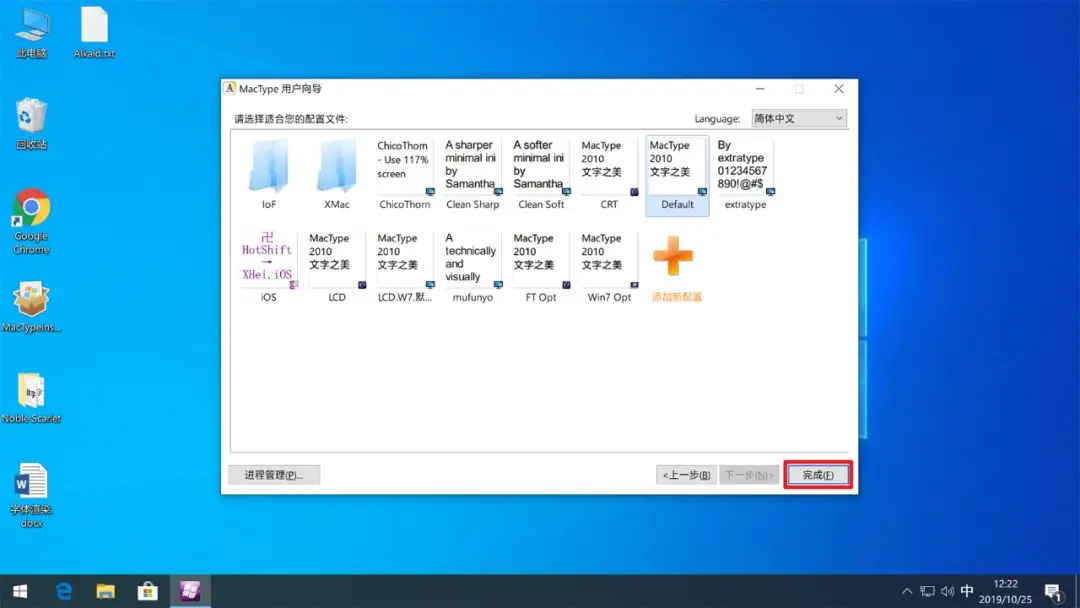Select the ChicoThorn 117% screen profile
The height and width of the screenshot is (608, 1080).
(x=404, y=170)
